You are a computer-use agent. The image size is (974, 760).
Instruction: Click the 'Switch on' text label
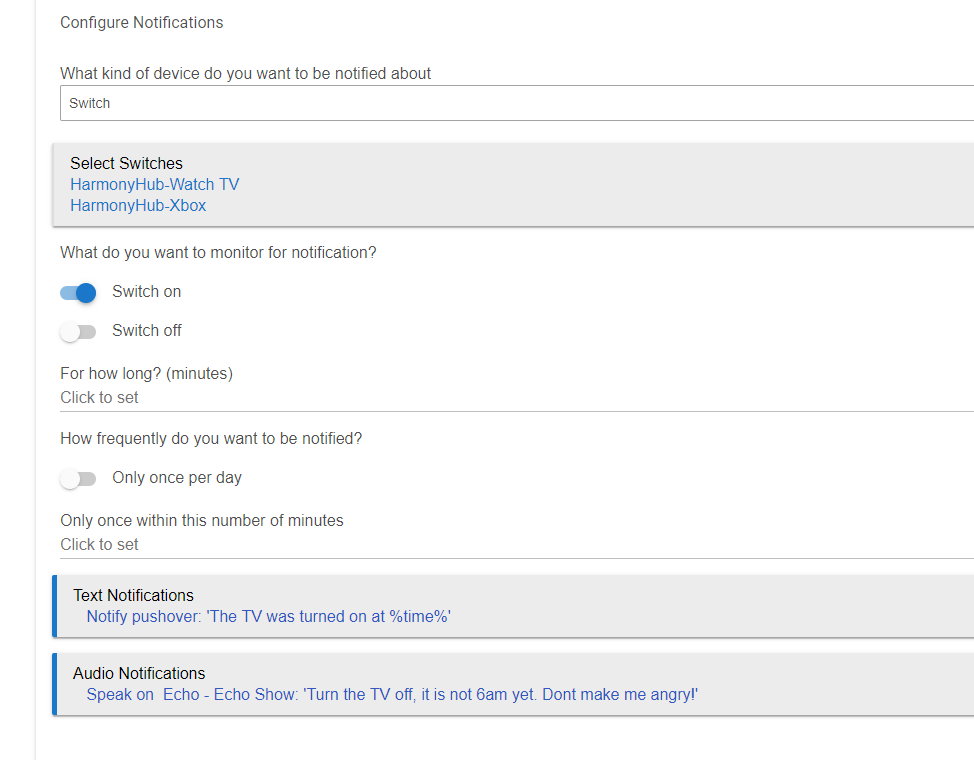click(x=147, y=291)
